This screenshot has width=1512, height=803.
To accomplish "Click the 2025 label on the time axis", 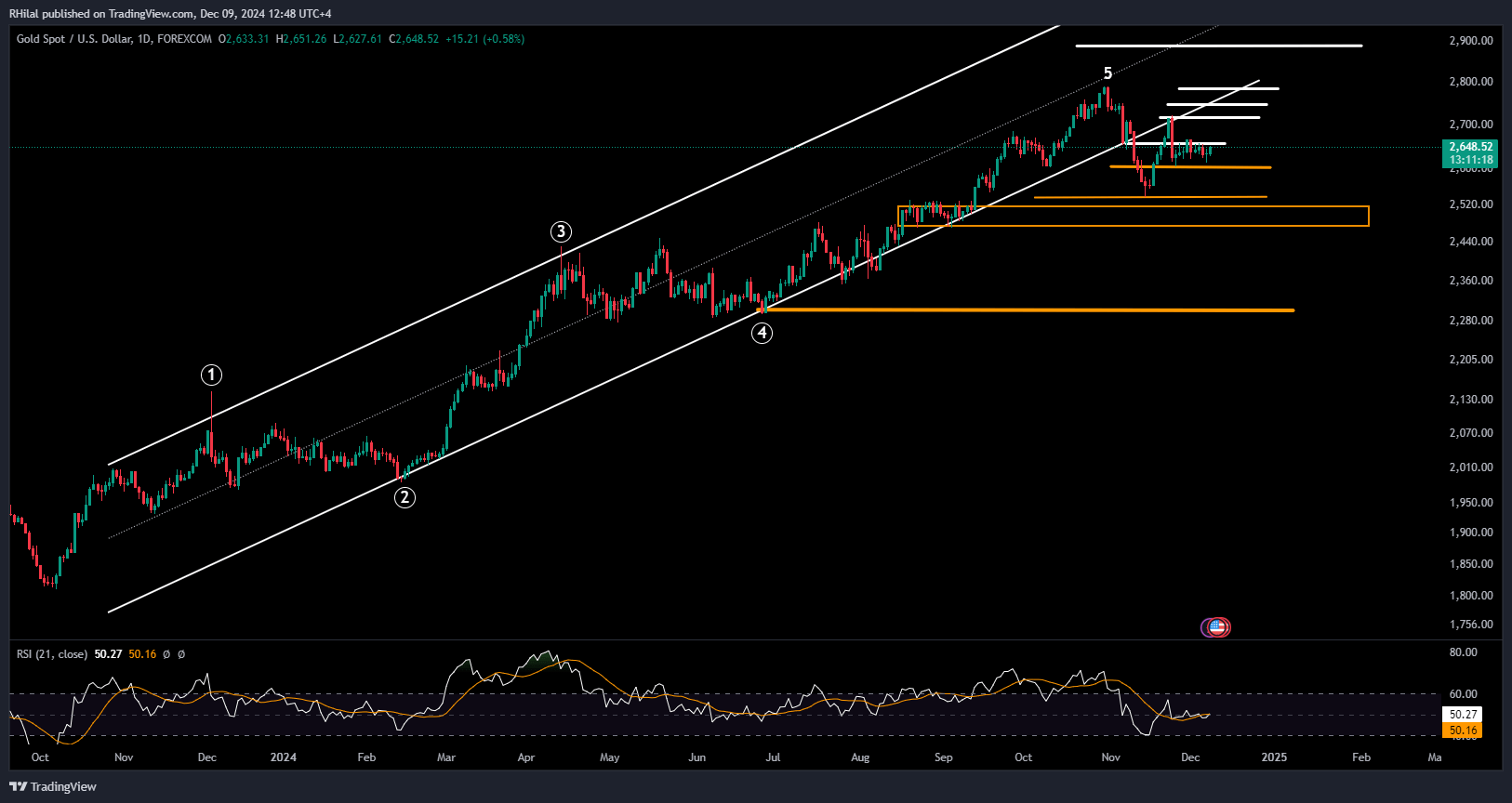I will click(1274, 757).
